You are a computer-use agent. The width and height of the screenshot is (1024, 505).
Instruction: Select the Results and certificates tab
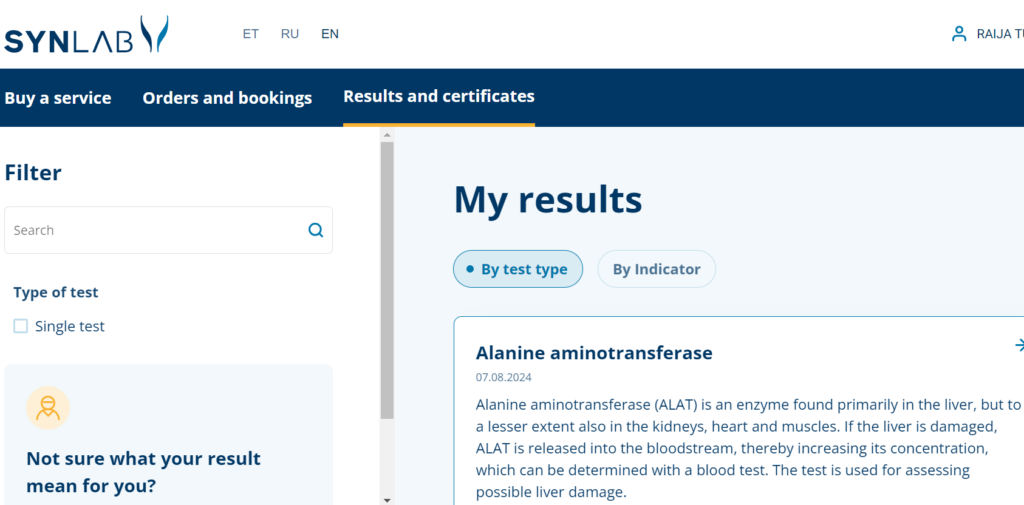438,97
